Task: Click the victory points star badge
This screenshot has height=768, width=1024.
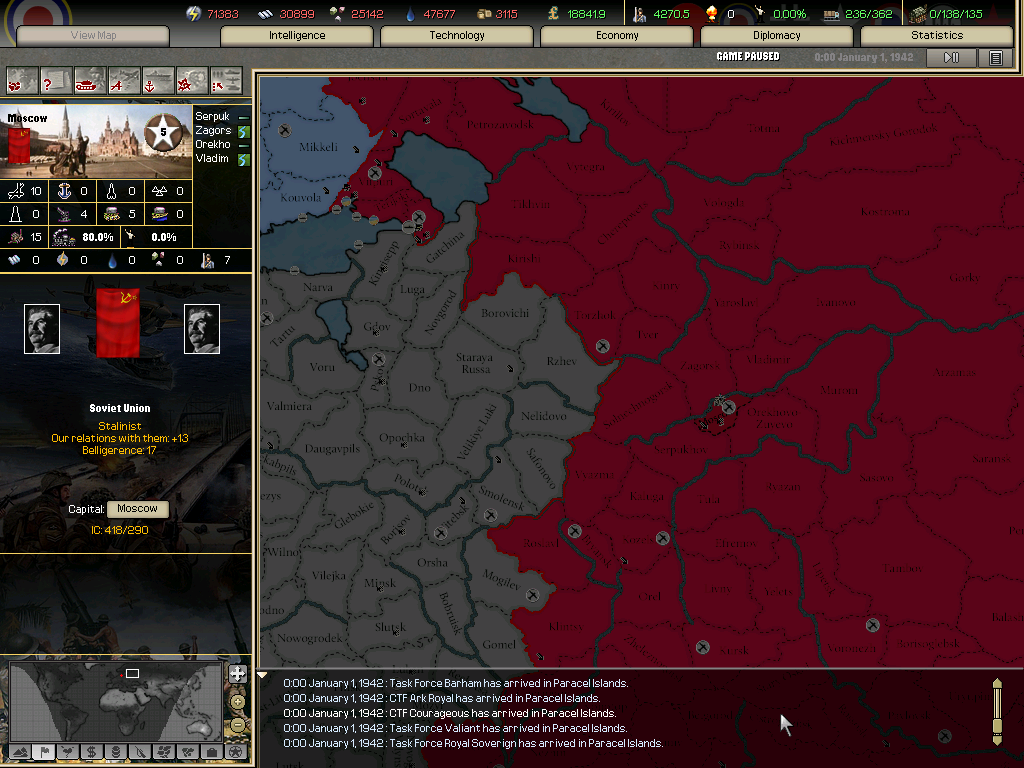Action: tap(163, 132)
